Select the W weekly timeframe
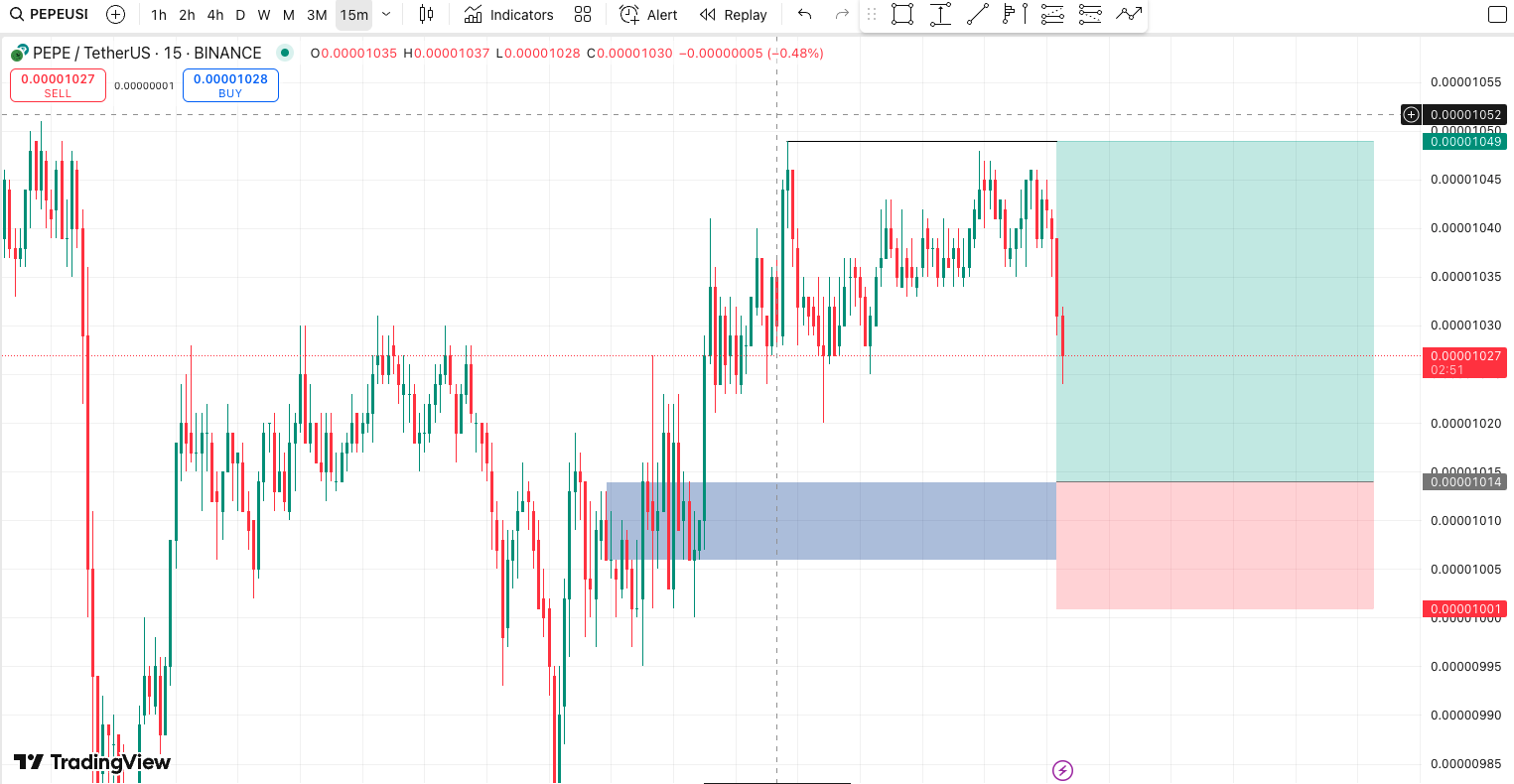Image resolution: width=1514 pixels, height=784 pixels. [x=264, y=15]
